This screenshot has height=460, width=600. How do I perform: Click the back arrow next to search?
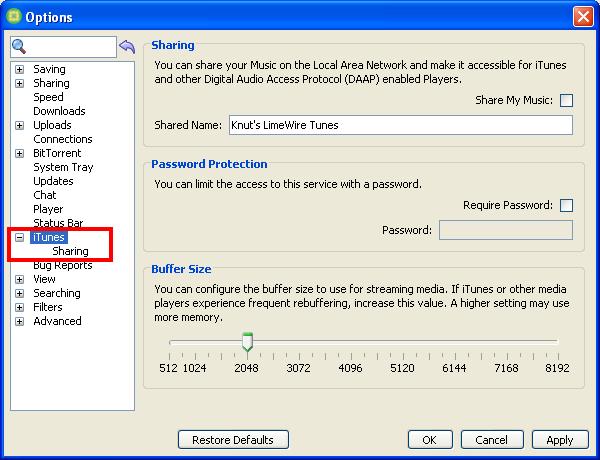click(x=127, y=47)
